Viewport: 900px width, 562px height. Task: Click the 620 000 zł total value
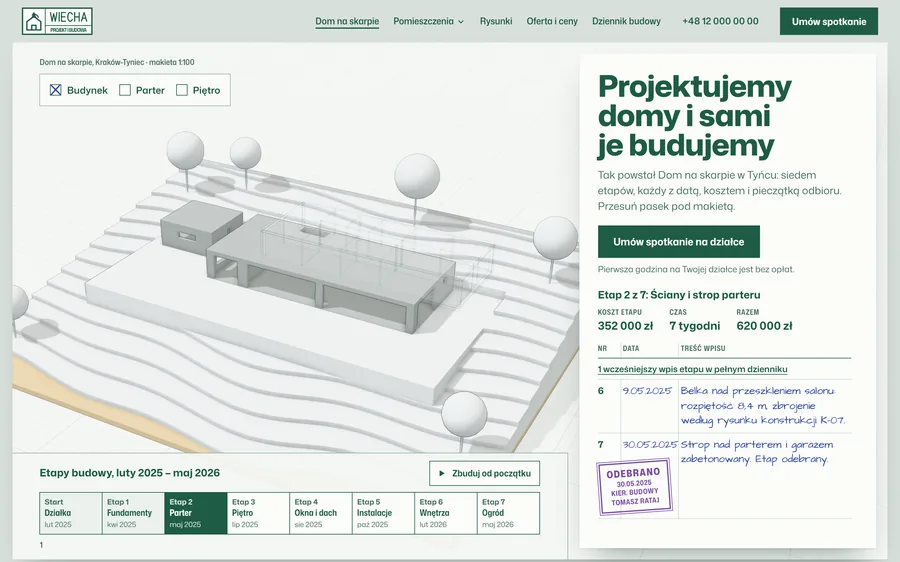click(x=764, y=326)
